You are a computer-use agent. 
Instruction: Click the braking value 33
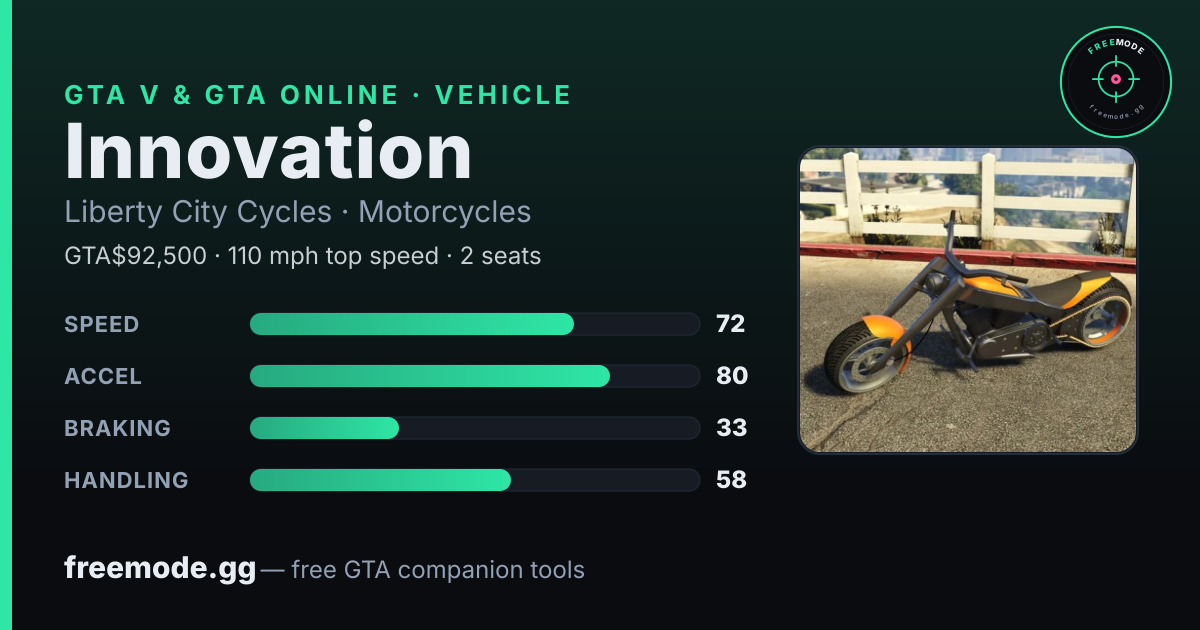coord(732,428)
